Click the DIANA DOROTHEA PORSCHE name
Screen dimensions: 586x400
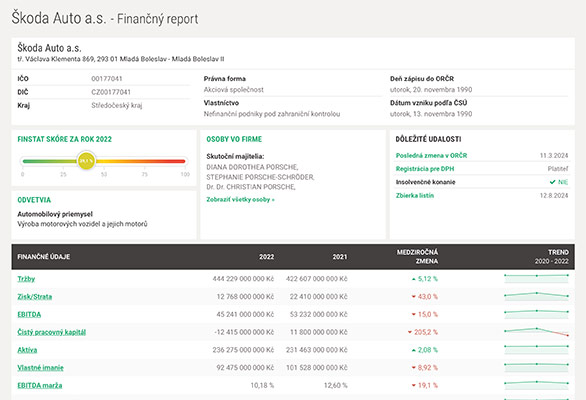[252, 167]
